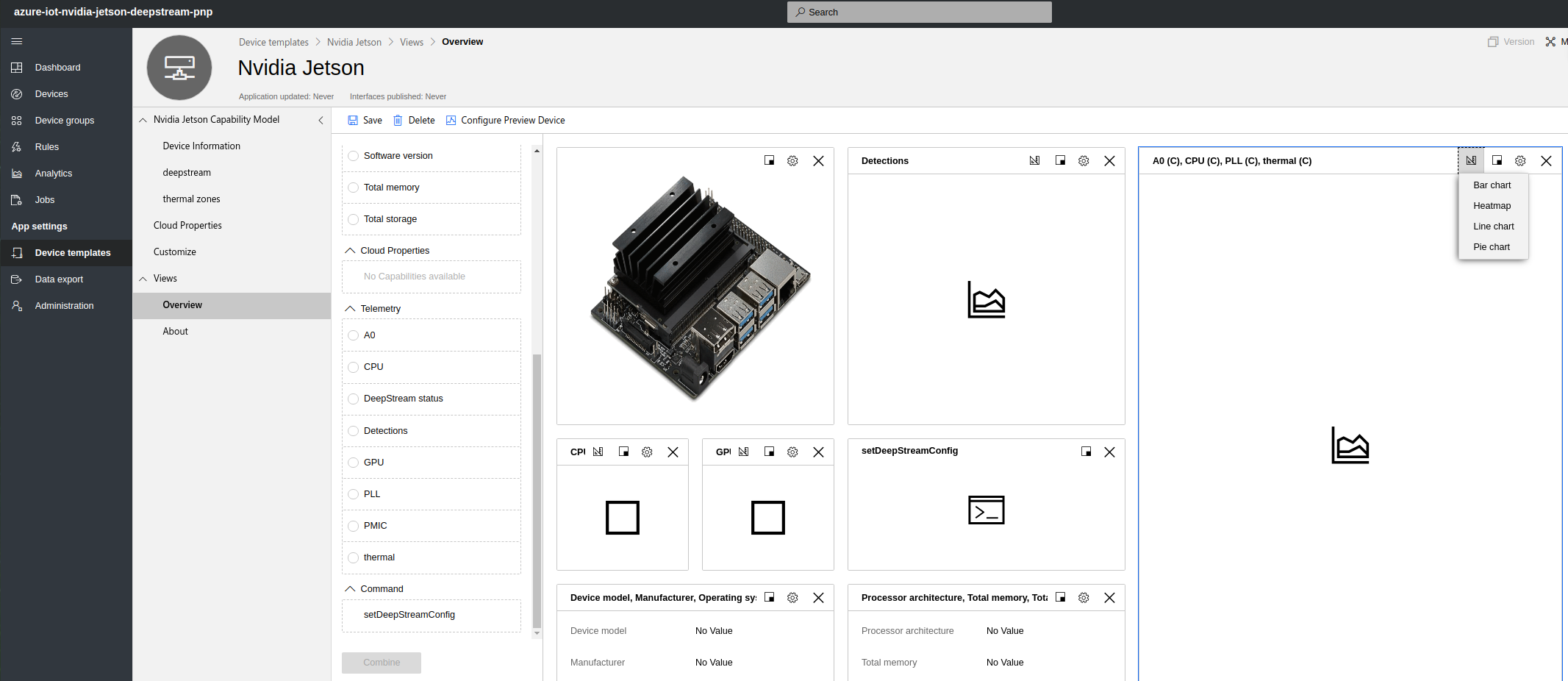Screen dimensions: 1568x681
Task: Click the Search input field
Action: (x=919, y=12)
